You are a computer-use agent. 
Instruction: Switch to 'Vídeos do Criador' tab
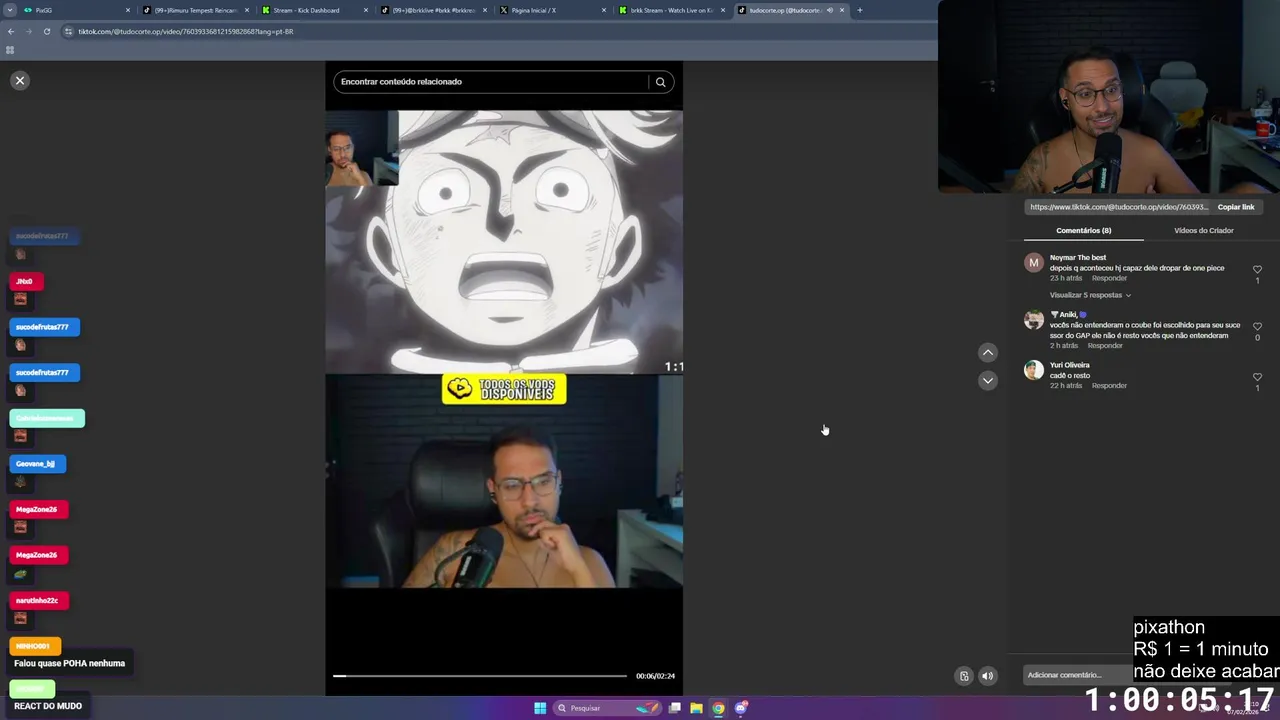pos(1203,230)
